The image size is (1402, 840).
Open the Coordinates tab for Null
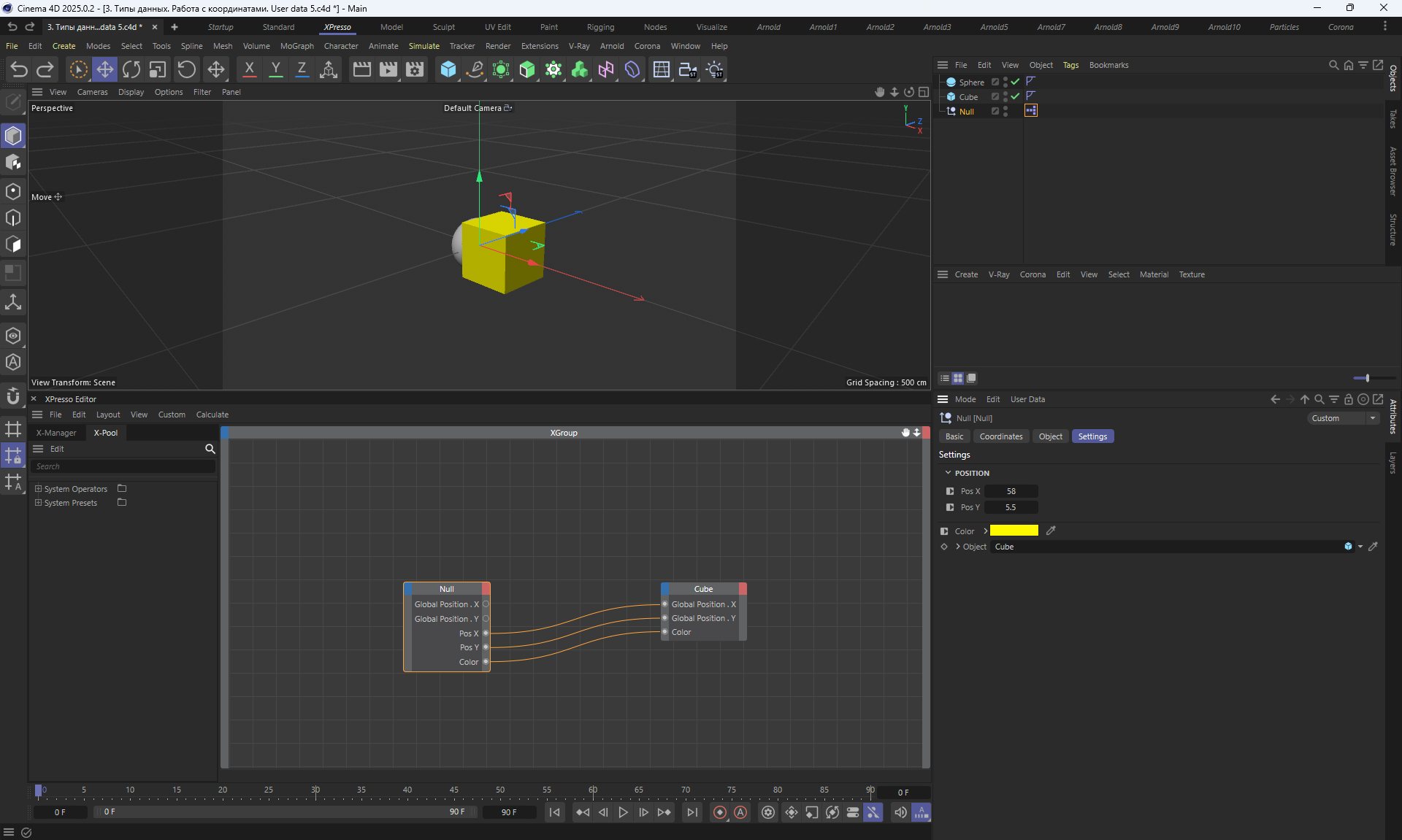click(x=1000, y=436)
